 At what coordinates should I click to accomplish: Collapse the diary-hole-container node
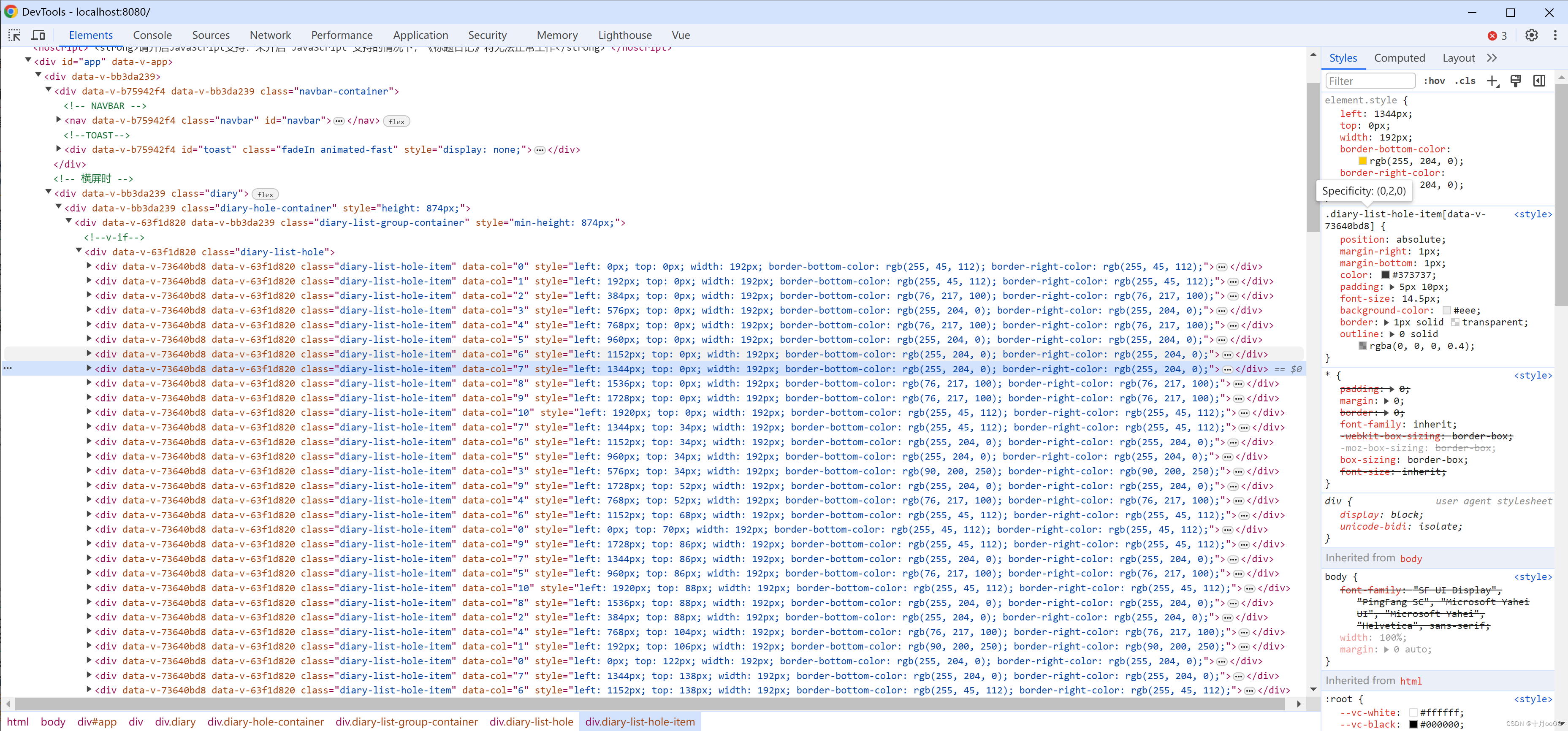(58, 207)
